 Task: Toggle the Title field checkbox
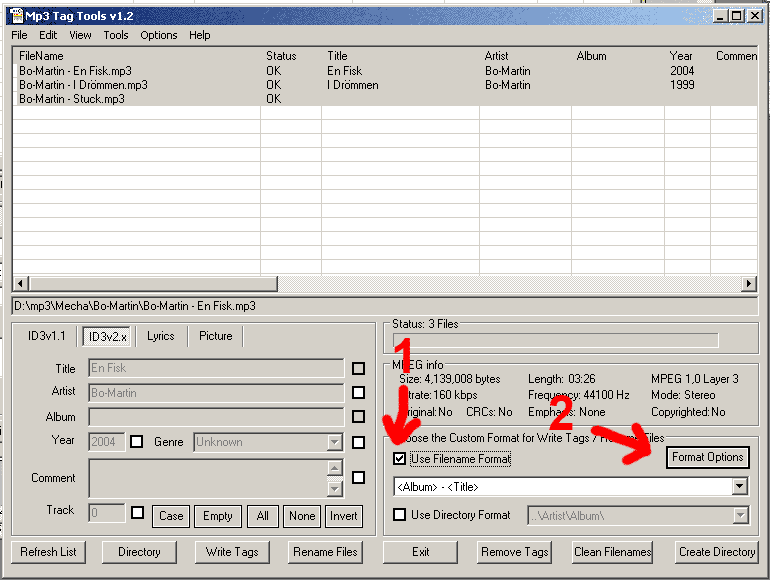358,368
